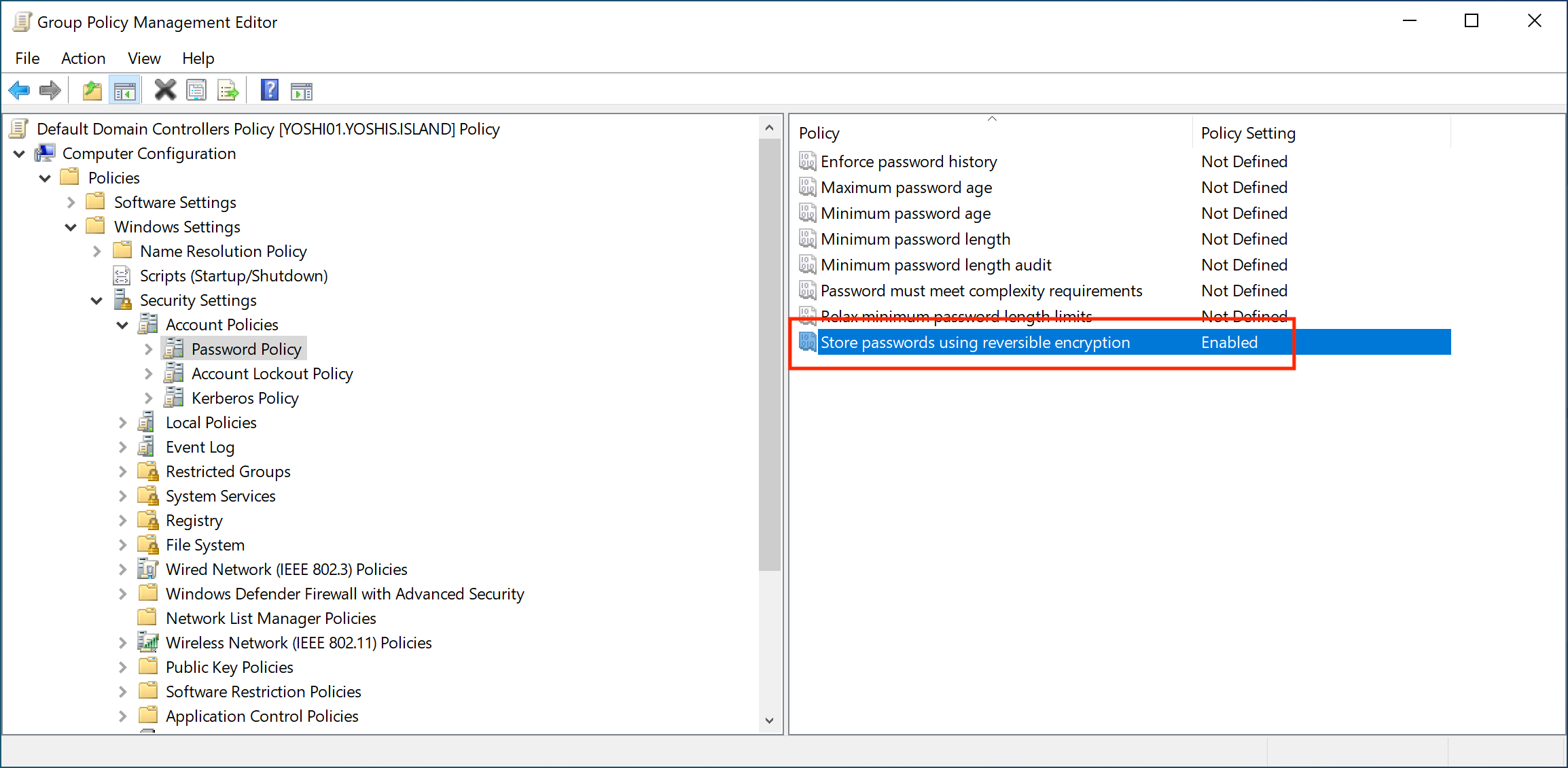The height and width of the screenshot is (768, 1568).
Task: Click the Up One Level folder icon
Action: coord(92,90)
